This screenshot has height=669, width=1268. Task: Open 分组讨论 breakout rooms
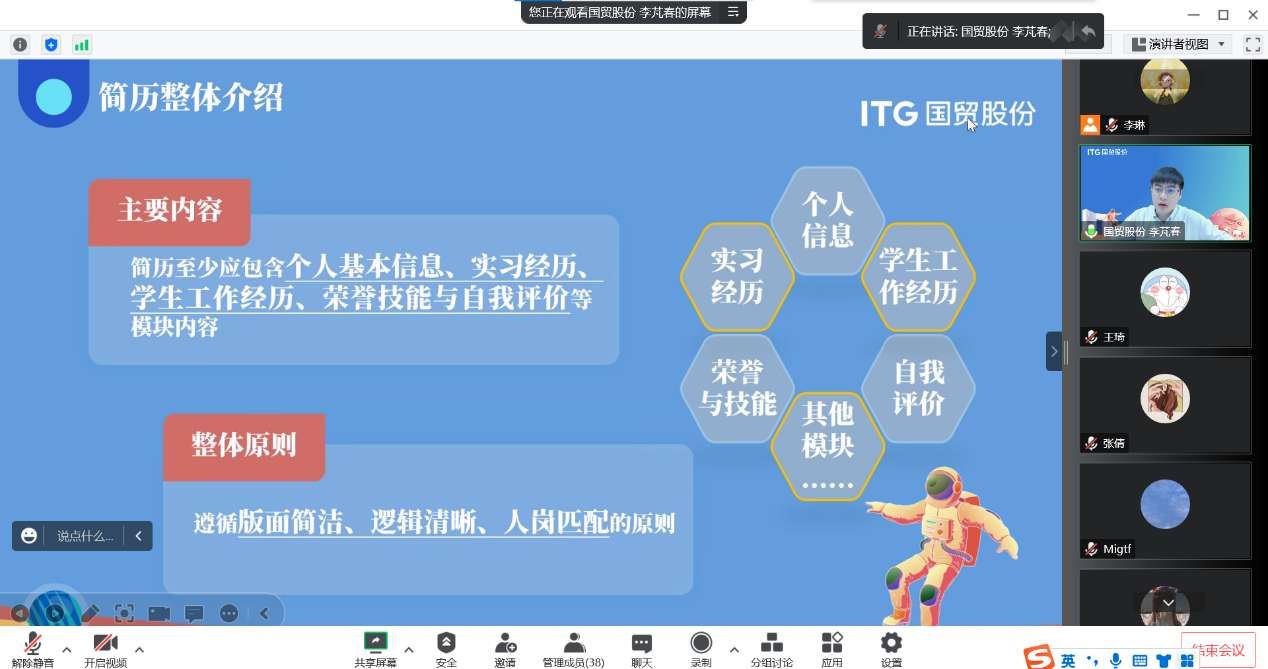click(x=772, y=650)
